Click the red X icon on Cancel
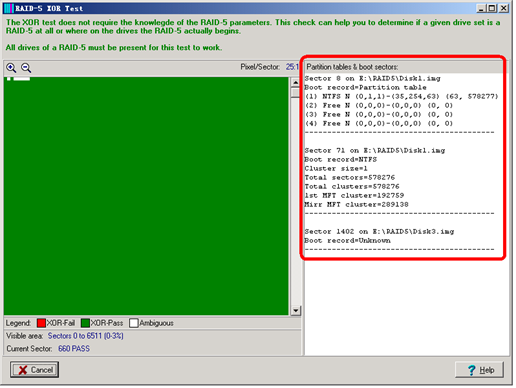This screenshot has height=388, width=516. pos(23,370)
